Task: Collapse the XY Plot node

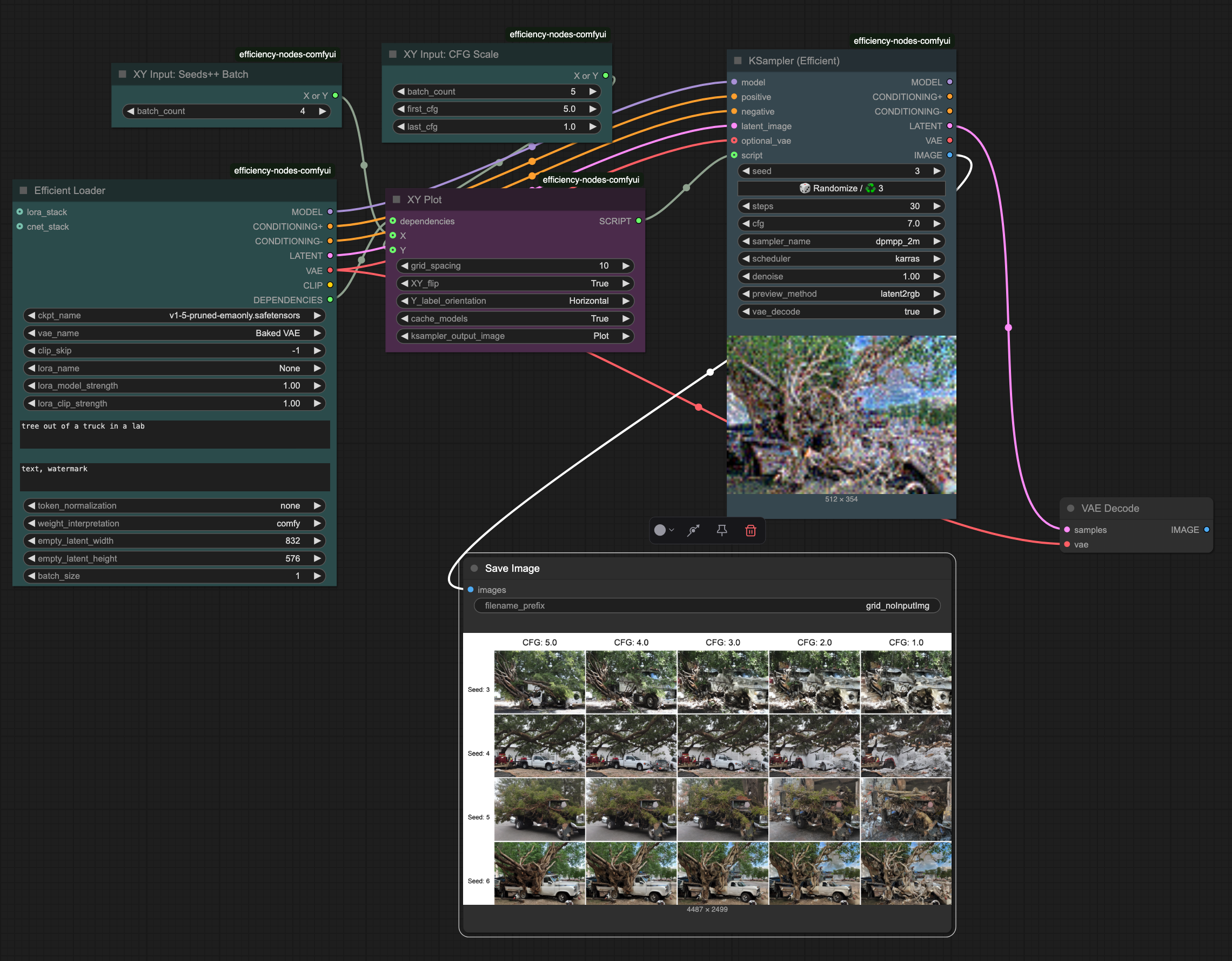Action: coord(396,199)
